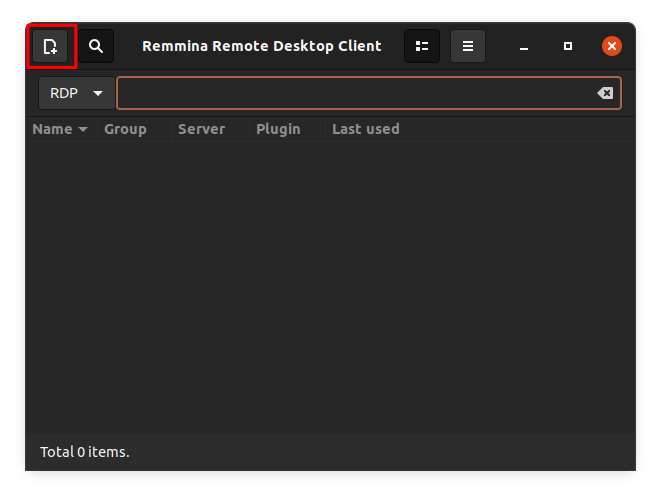Click in the quick connect address field

(369, 93)
